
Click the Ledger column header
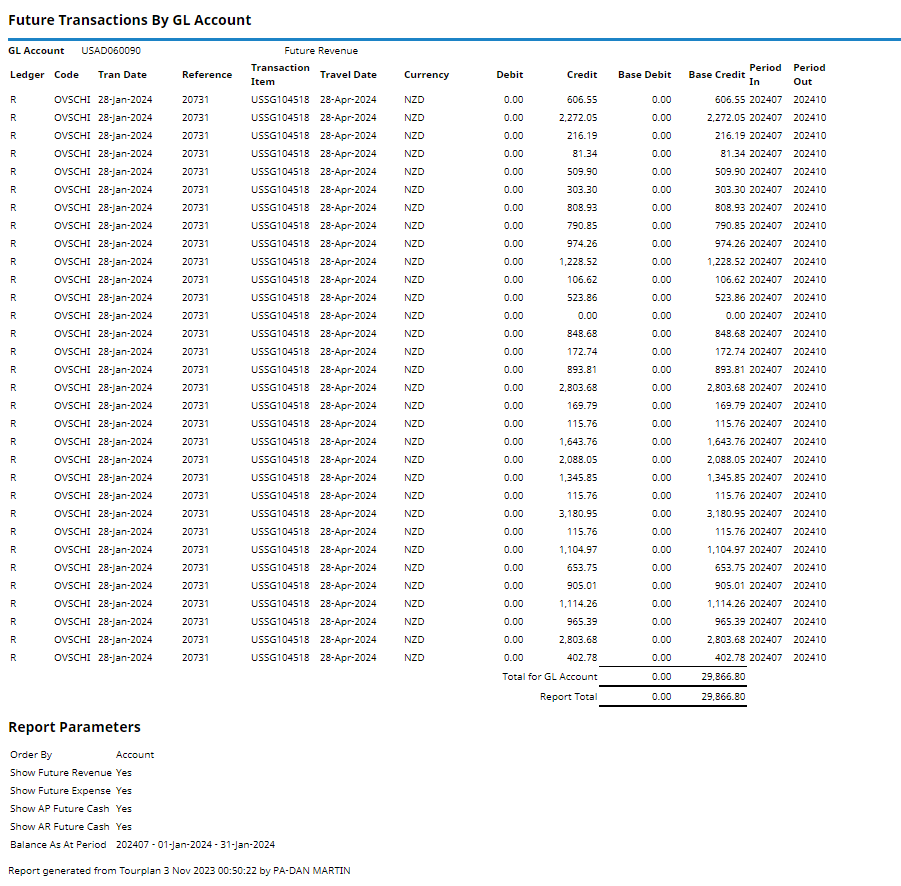27,75
